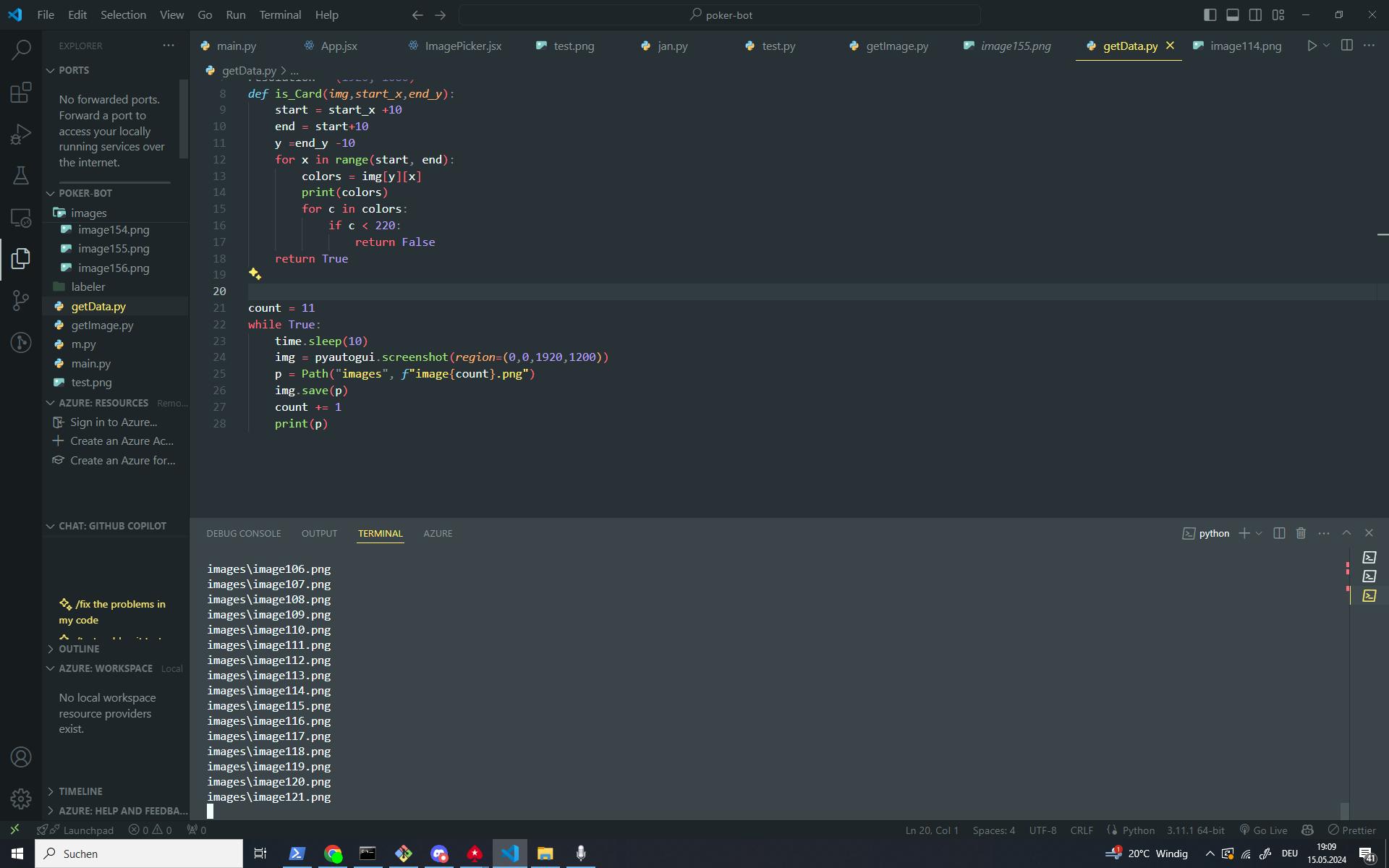Click the fix problems in my code button

pos(112,611)
